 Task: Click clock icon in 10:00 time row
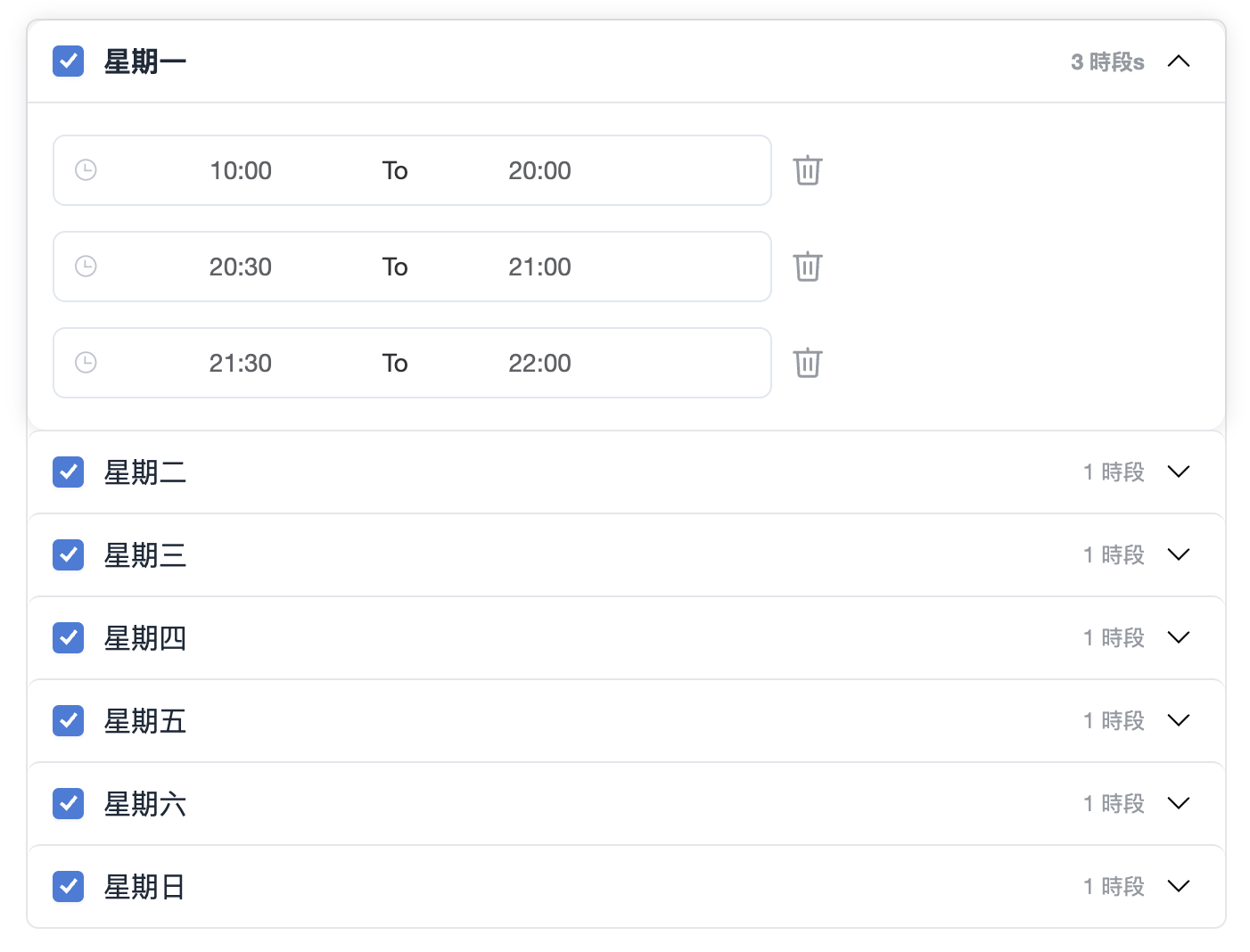(86, 170)
